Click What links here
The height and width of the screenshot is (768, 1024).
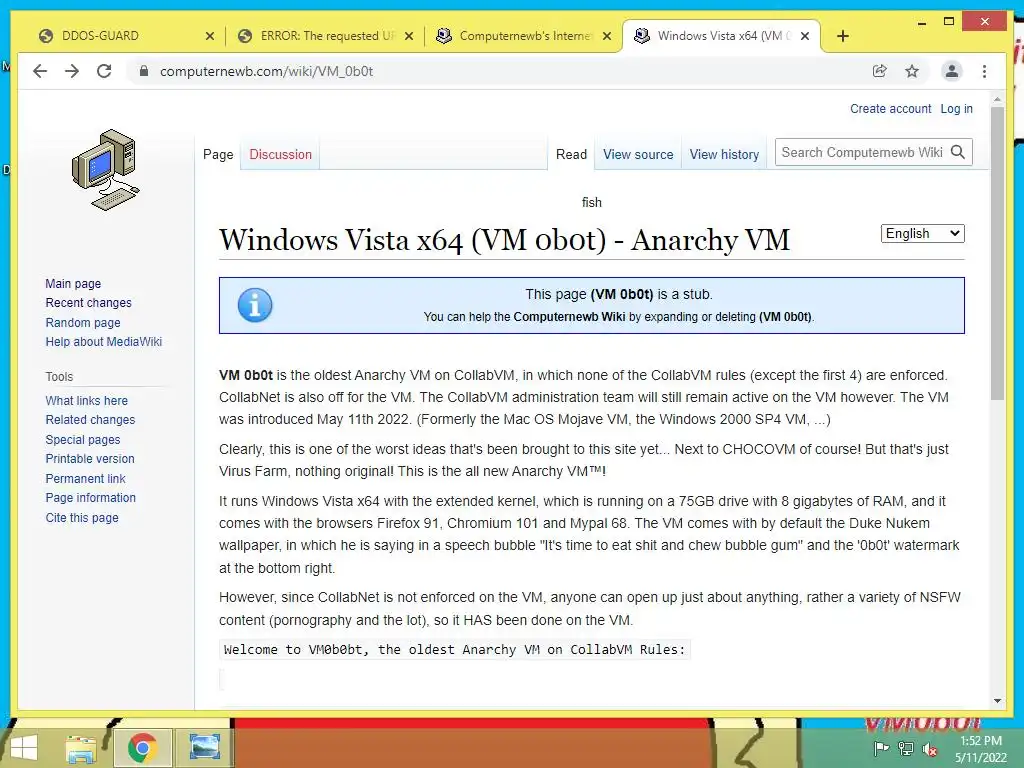click(86, 401)
